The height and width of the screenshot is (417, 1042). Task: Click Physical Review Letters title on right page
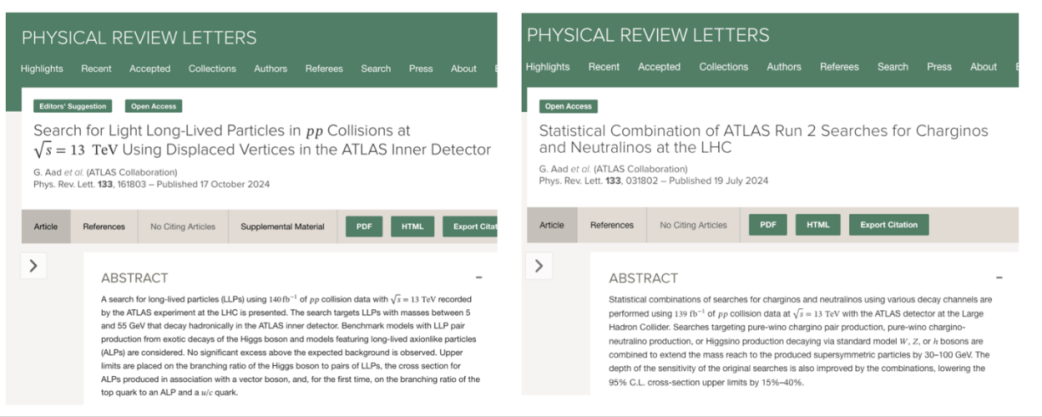(648, 35)
